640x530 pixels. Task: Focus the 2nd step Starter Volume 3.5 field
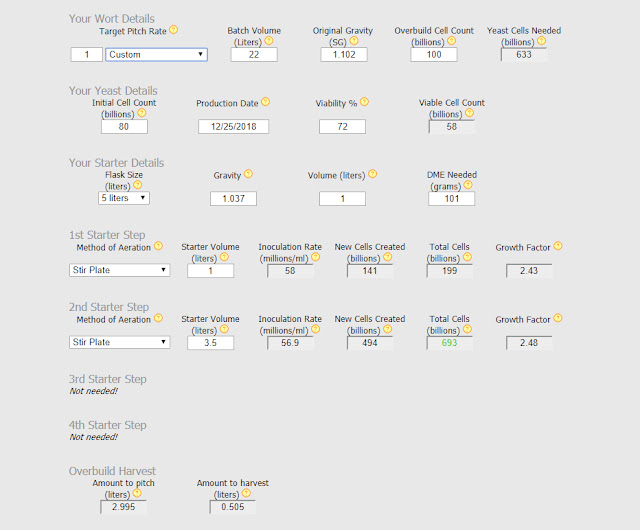[210, 343]
